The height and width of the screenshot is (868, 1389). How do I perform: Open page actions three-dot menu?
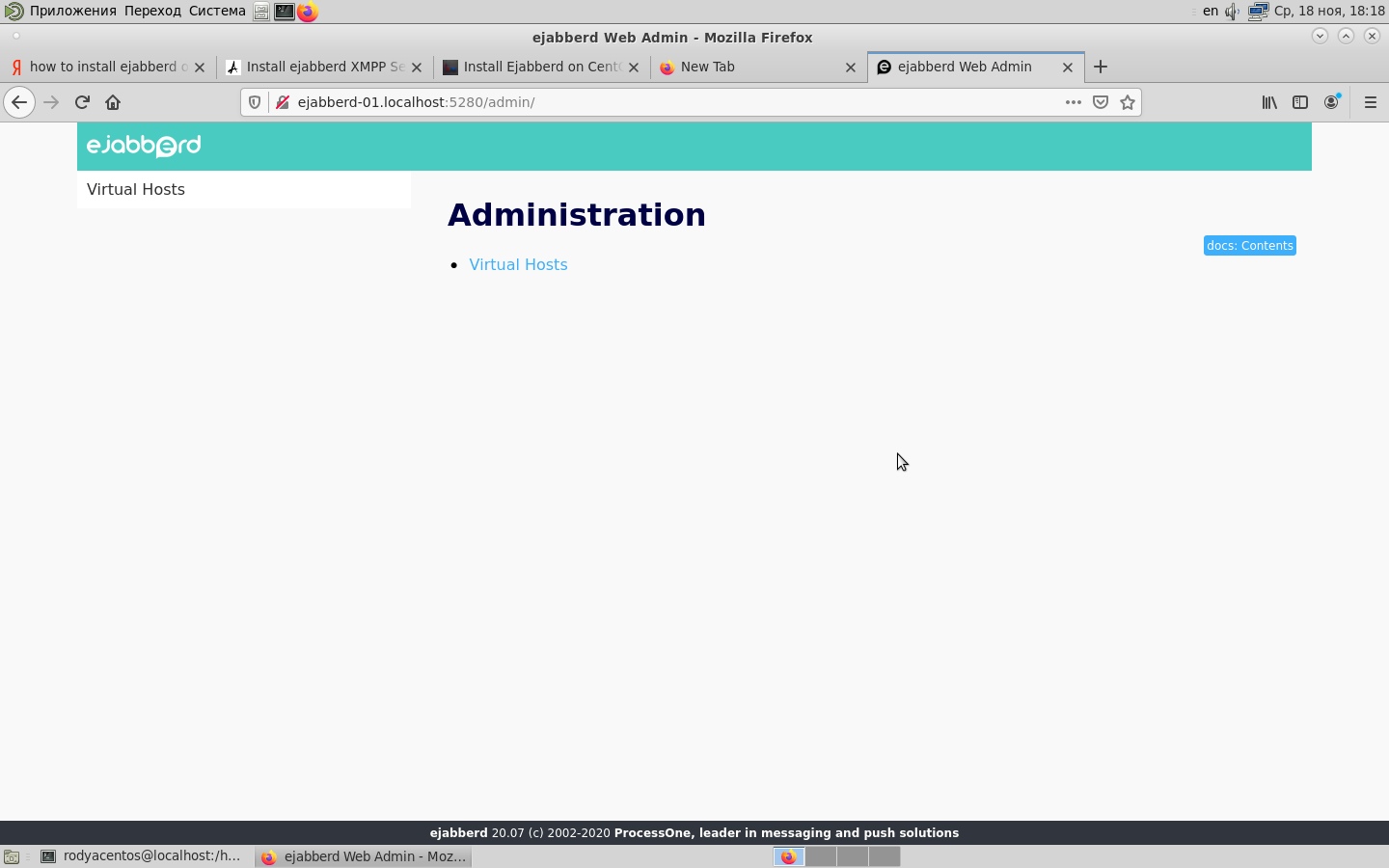pos(1073,102)
